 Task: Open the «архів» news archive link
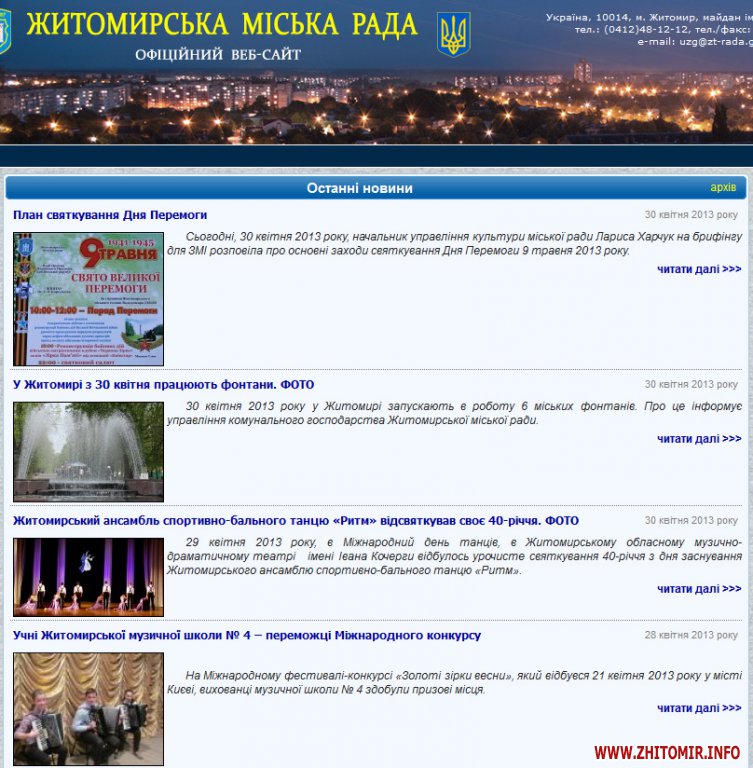point(722,187)
